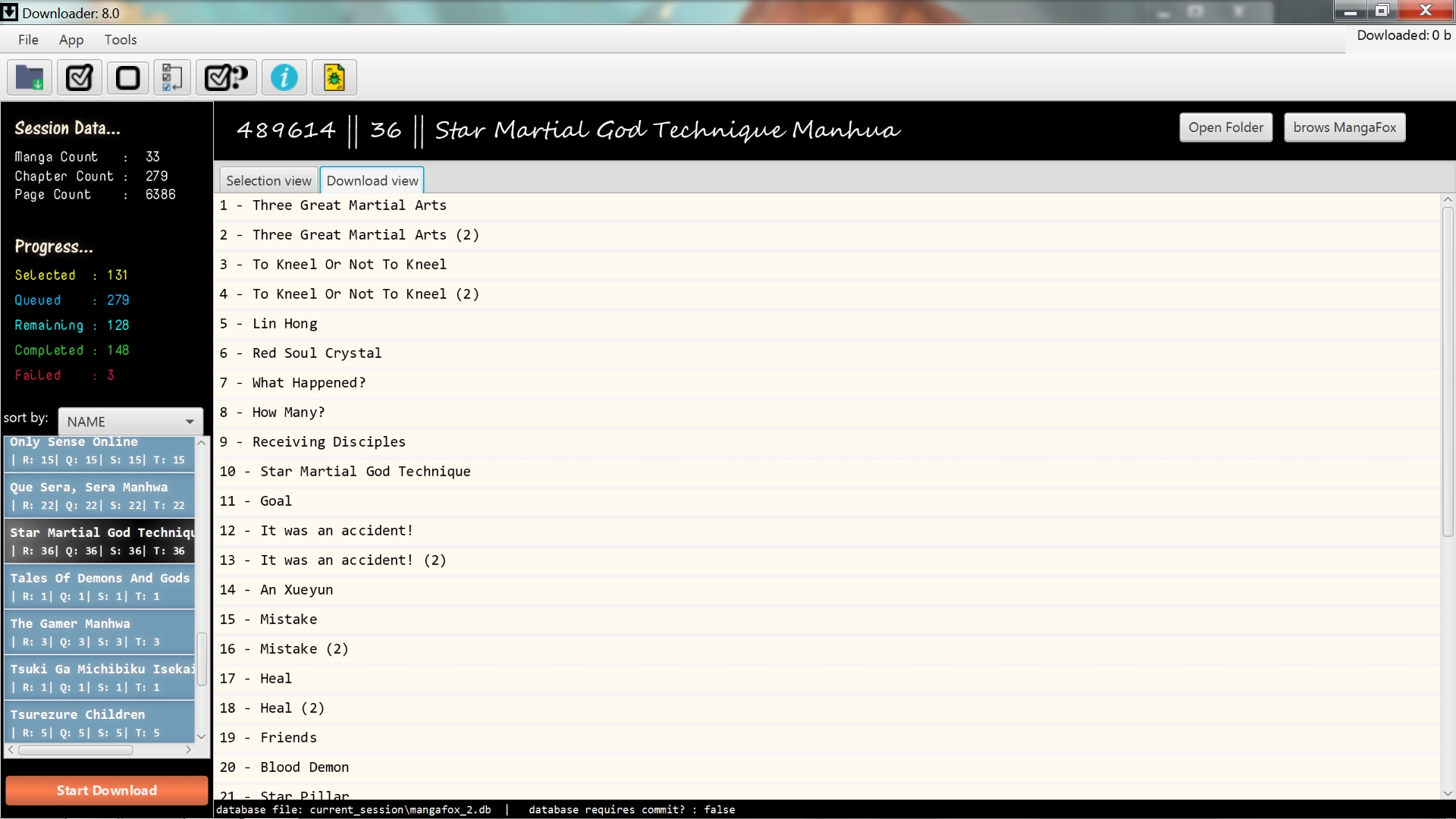Viewport: 1456px width, 819px height.
Task: Switch to Selection view tab
Action: [x=268, y=180]
